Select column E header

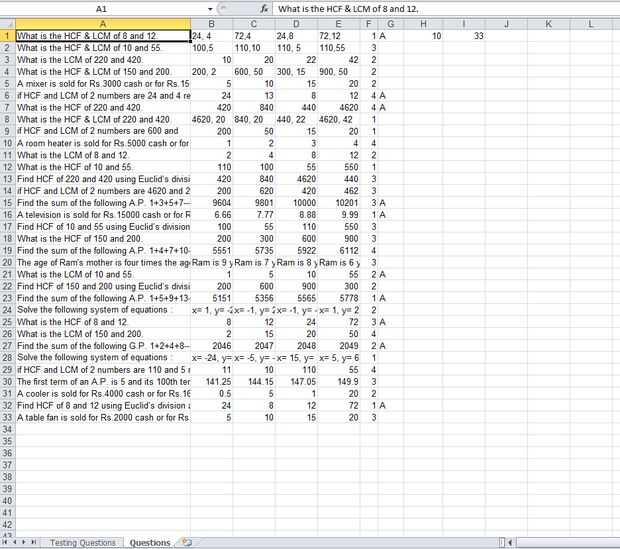click(338, 24)
